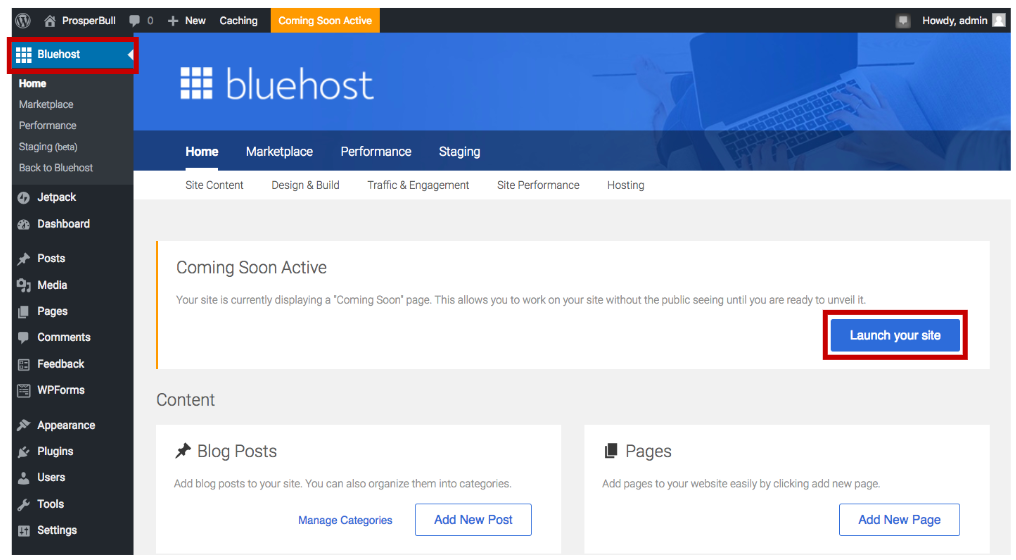
Task: Open the Dashboard menu item
Action: click(64, 224)
